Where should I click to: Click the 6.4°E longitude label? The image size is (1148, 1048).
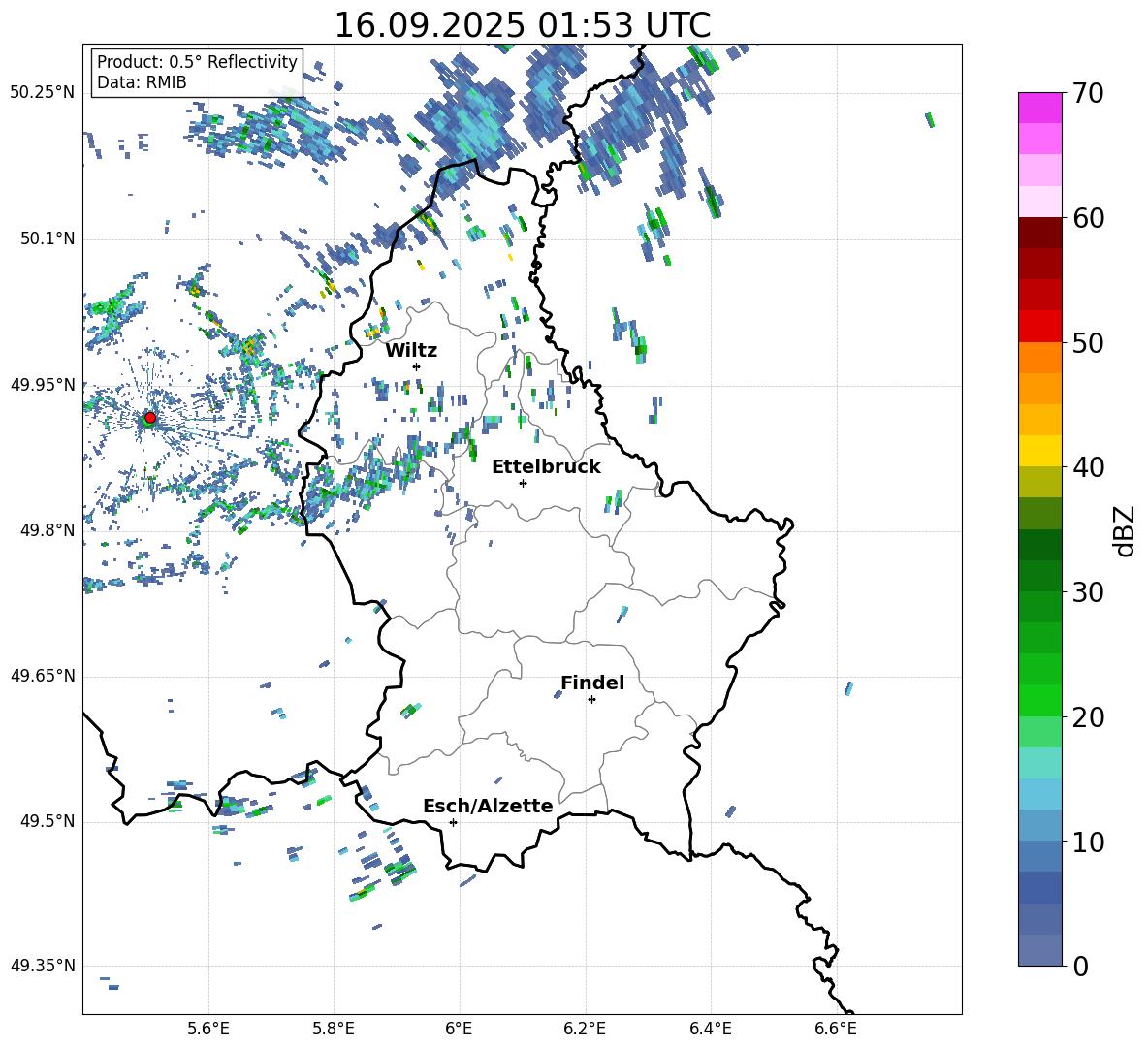pos(710,1029)
